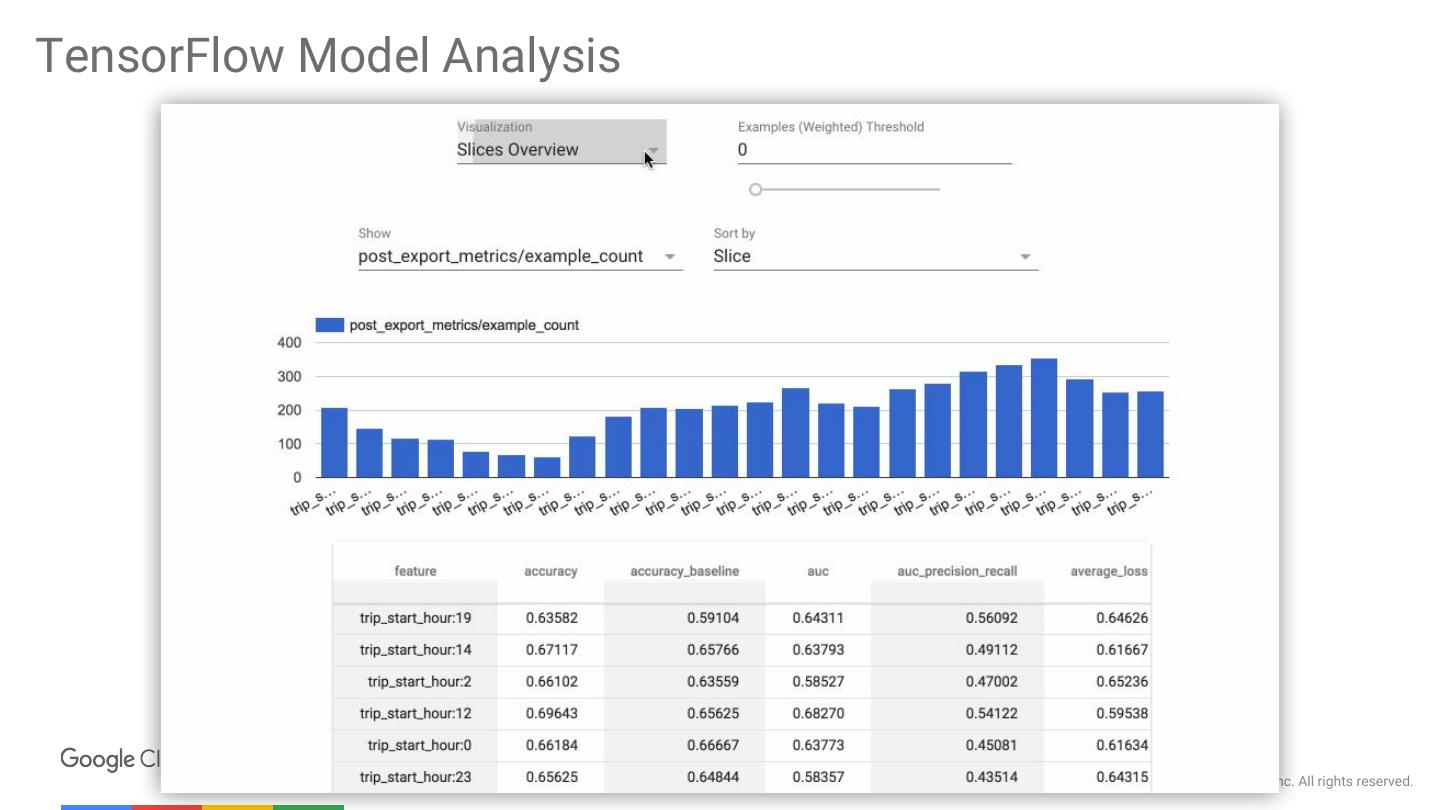The image size is (1440, 810).
Task: Open the Sort by Slice dropdown
Action: click(x=874, y=256)
